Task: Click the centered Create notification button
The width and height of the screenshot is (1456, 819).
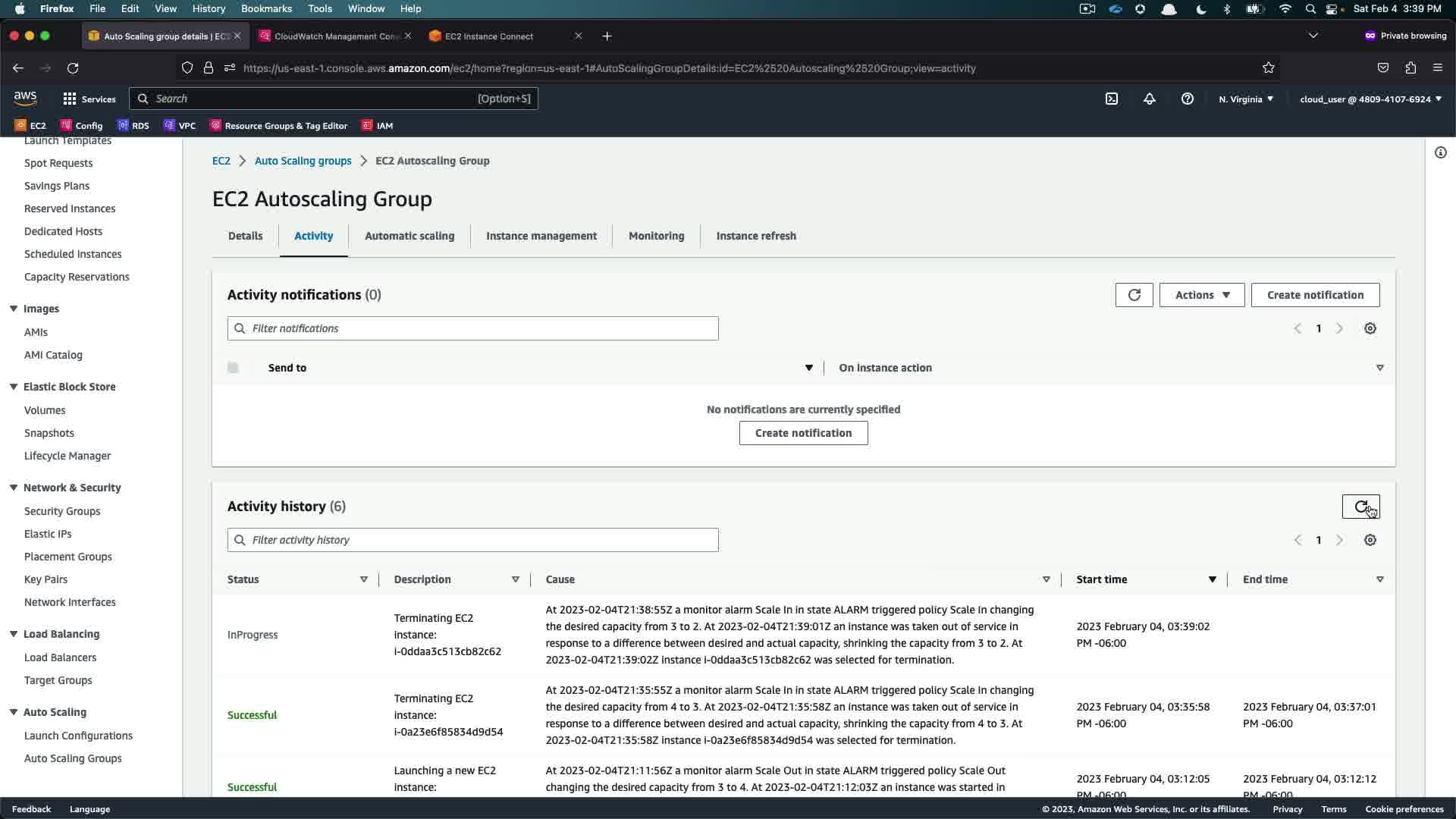Action: (x=803, y=433)
